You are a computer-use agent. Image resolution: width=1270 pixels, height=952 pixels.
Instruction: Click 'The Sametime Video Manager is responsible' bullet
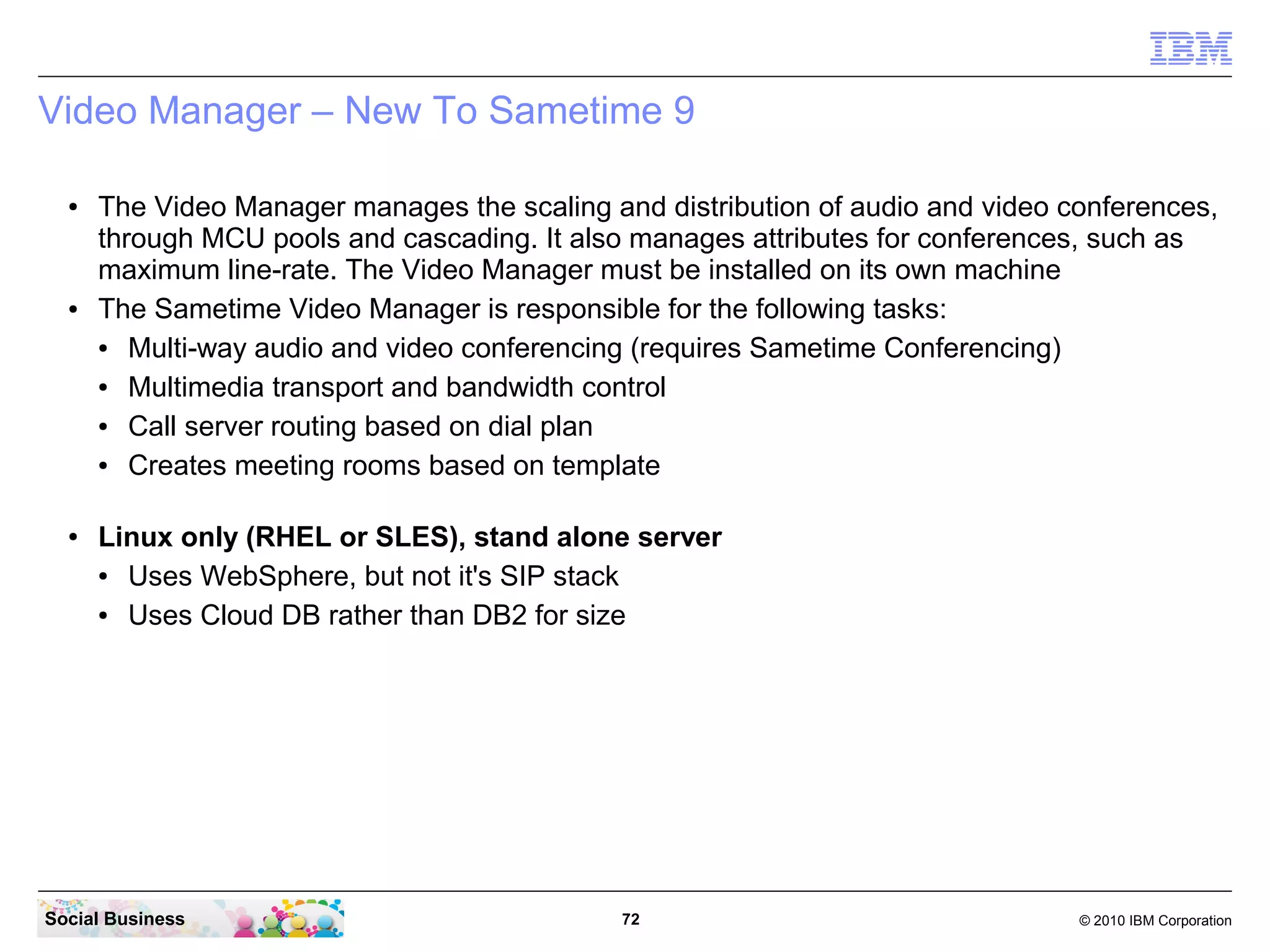tap(522, 309)
